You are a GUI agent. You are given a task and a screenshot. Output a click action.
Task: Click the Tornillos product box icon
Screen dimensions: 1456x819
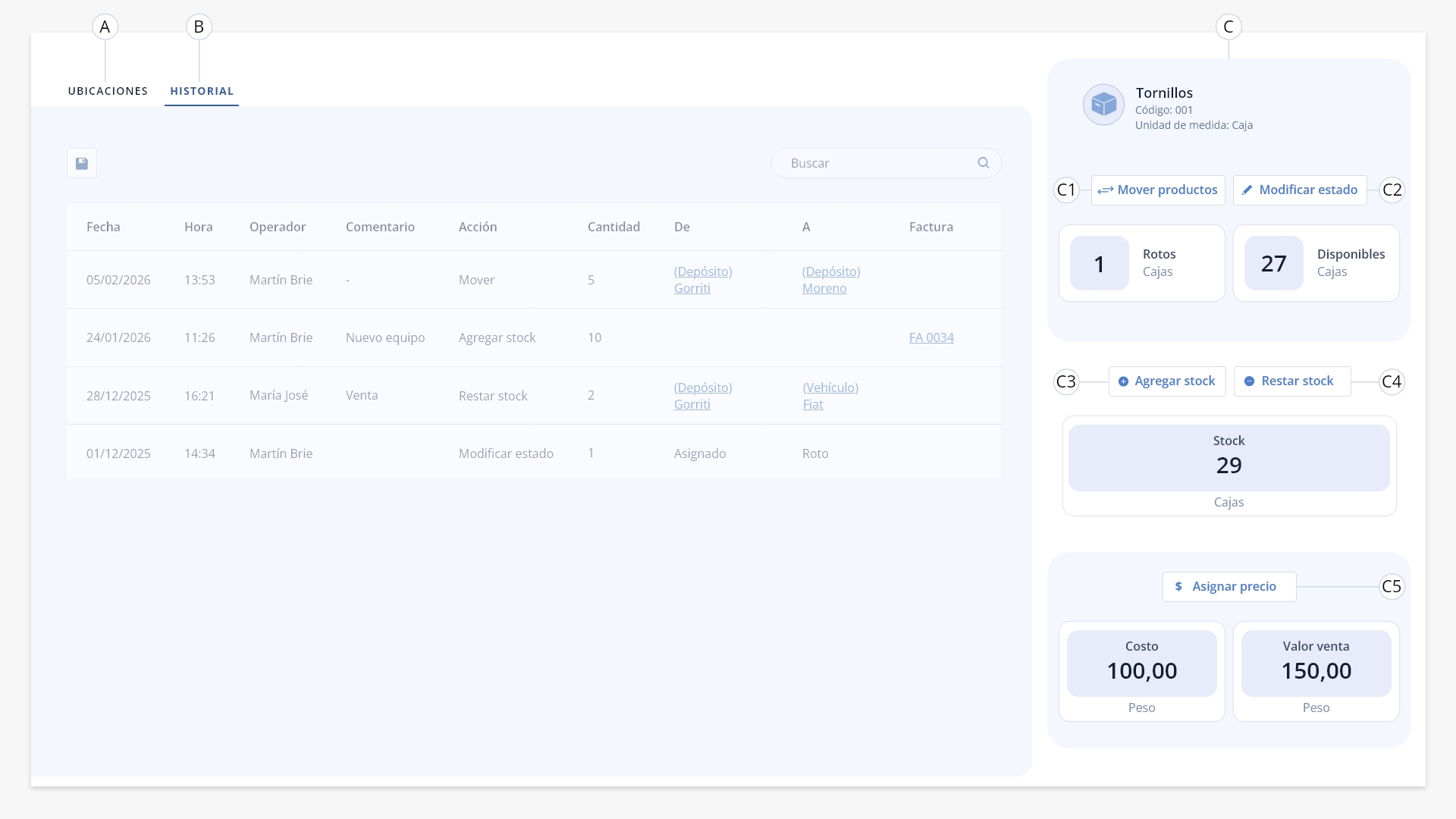coord(1103,105)
